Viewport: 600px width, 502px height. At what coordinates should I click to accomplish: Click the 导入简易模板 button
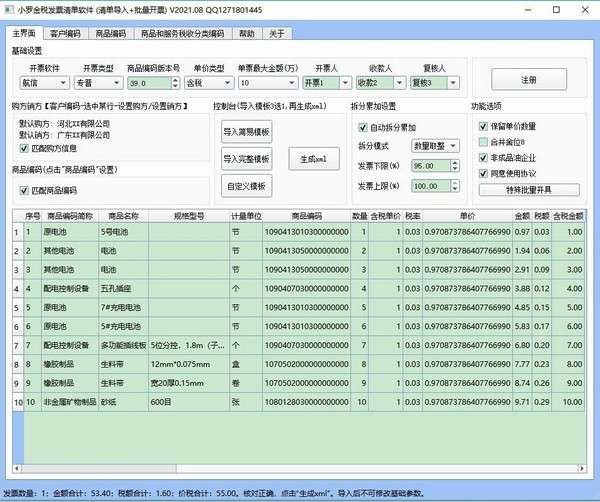pos(247,131)
